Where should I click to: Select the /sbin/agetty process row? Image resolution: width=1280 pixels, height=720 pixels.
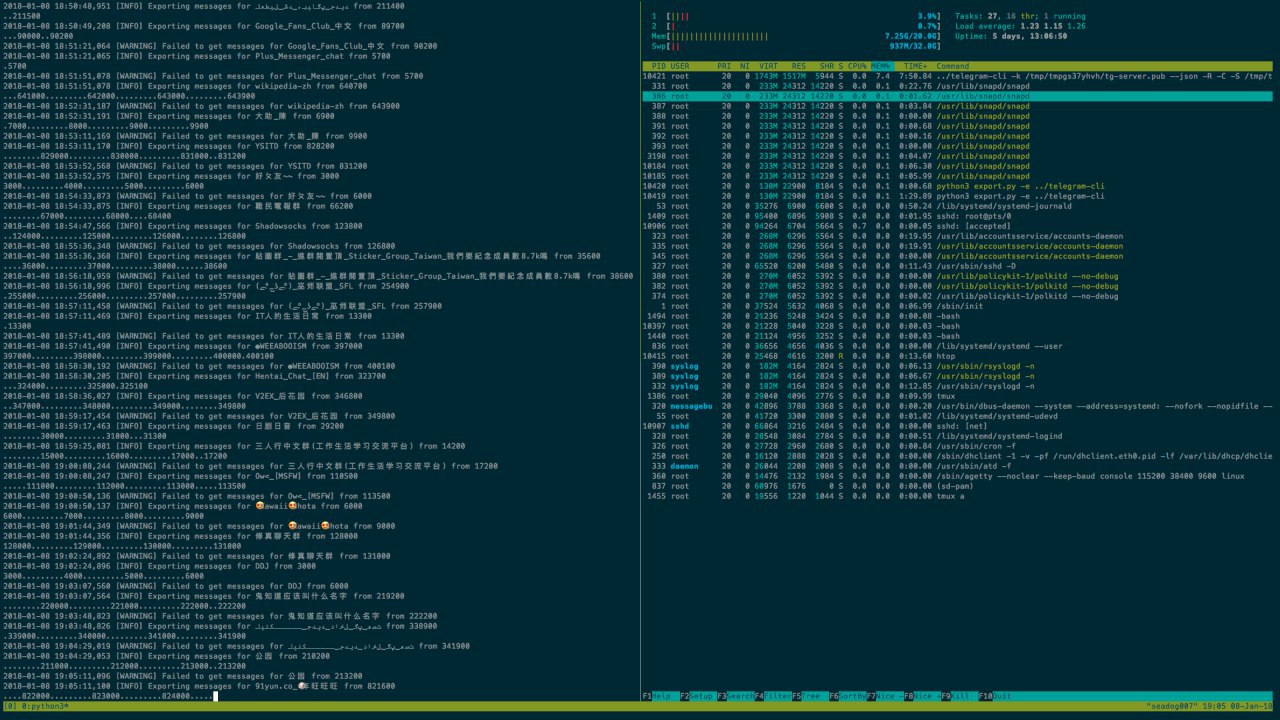click(x=958, y=476)
